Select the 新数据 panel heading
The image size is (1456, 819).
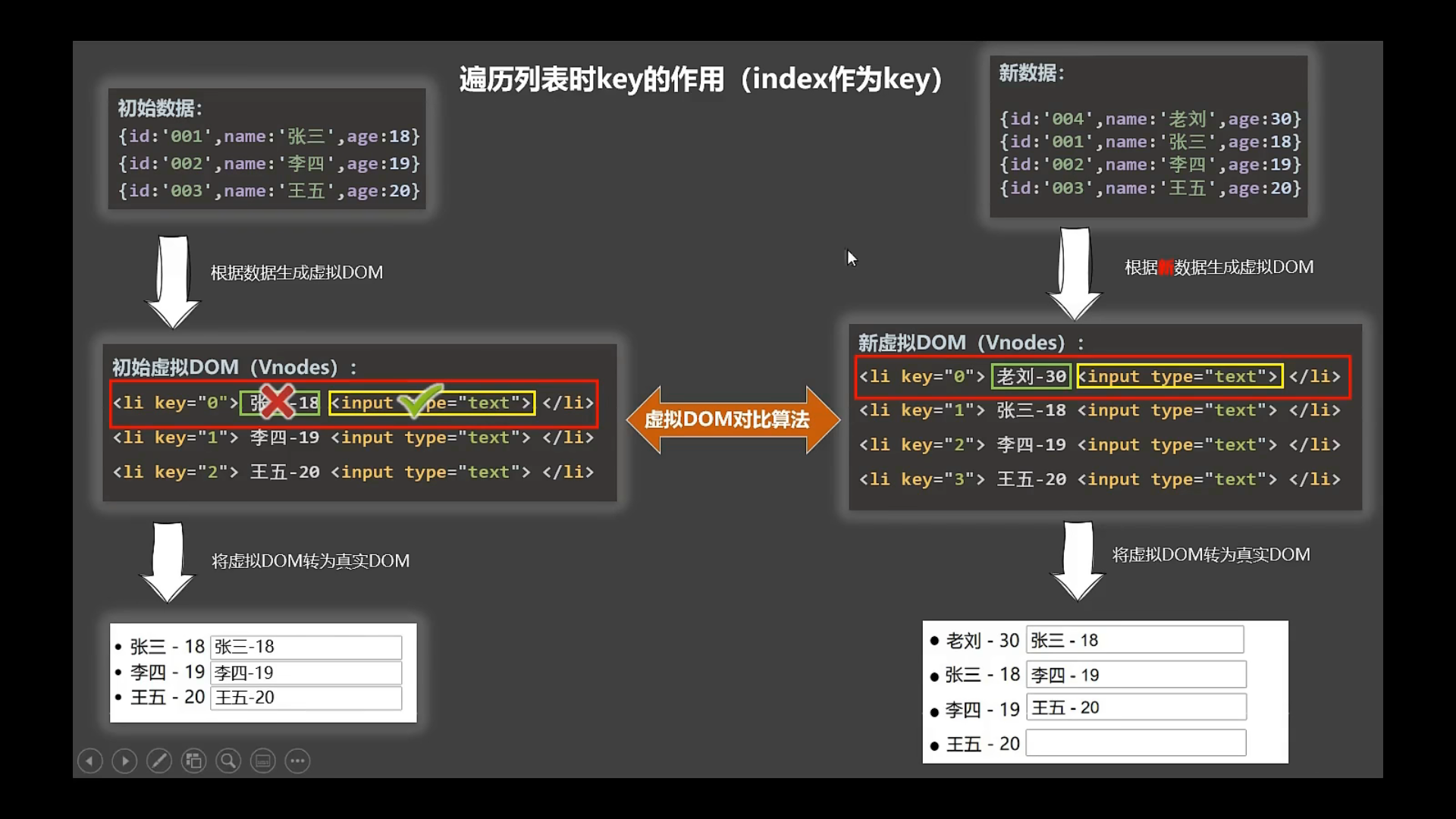point(1031,74)
